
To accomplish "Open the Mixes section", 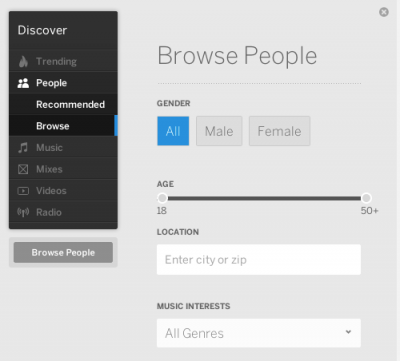I will (x=63, y=169).
